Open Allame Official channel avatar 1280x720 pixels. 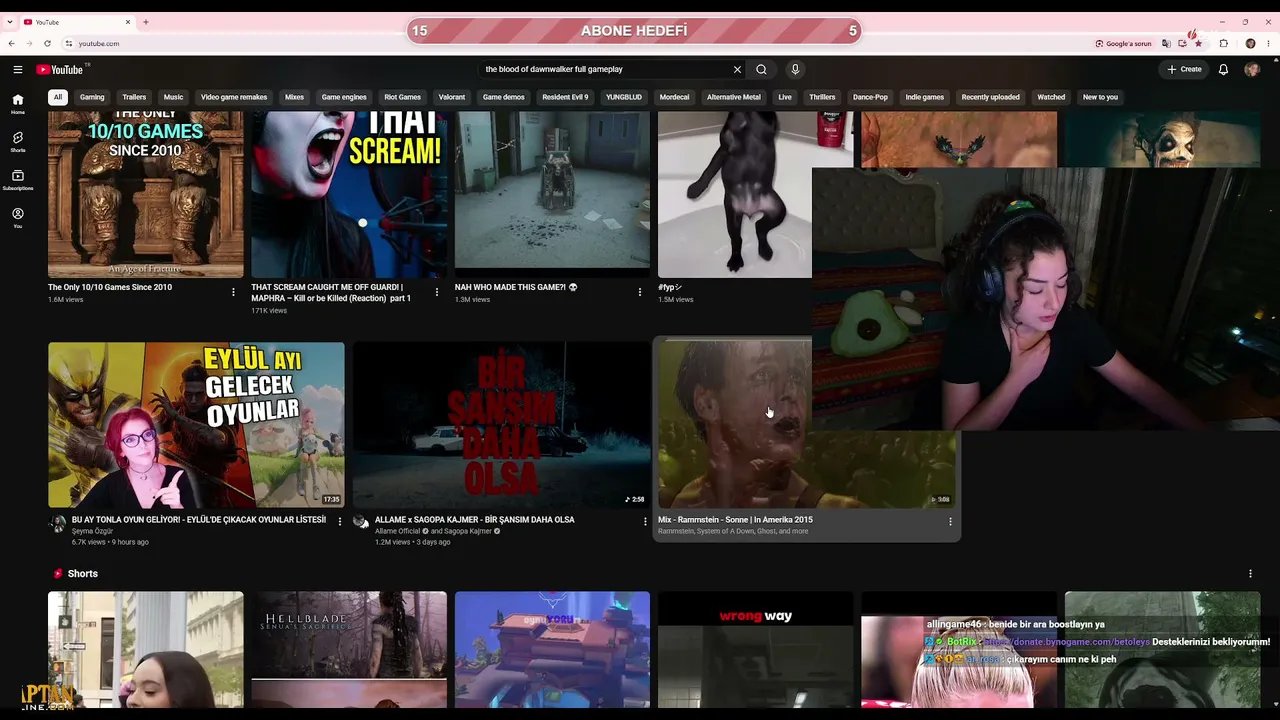click(x=361, y=523)
